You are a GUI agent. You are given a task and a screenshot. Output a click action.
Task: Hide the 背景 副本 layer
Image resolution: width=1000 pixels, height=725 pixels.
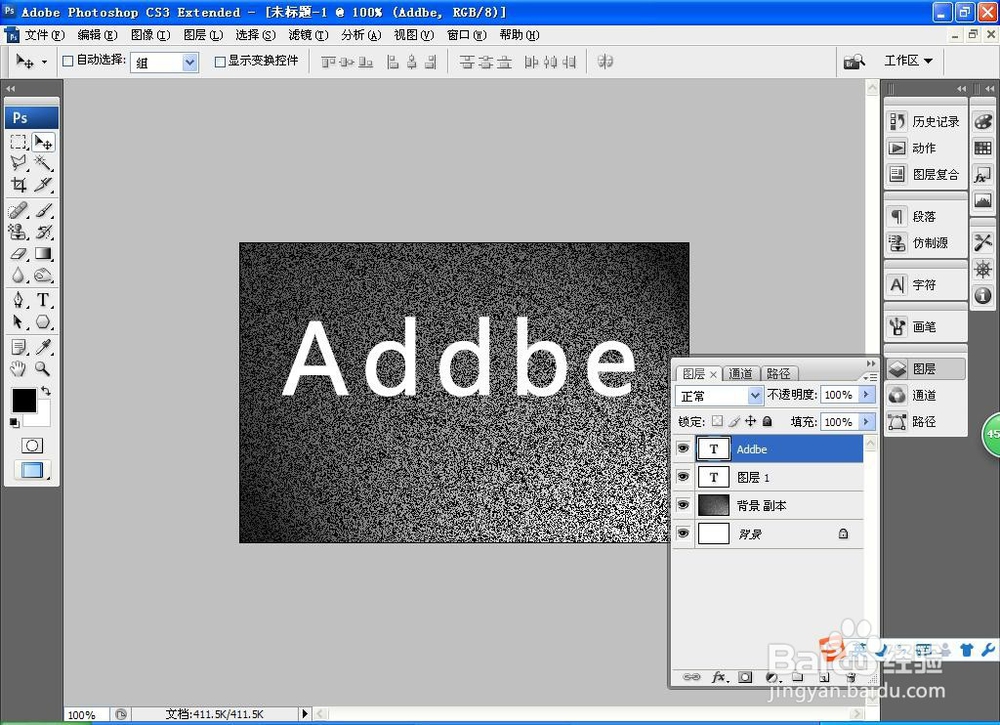point(683,504)
